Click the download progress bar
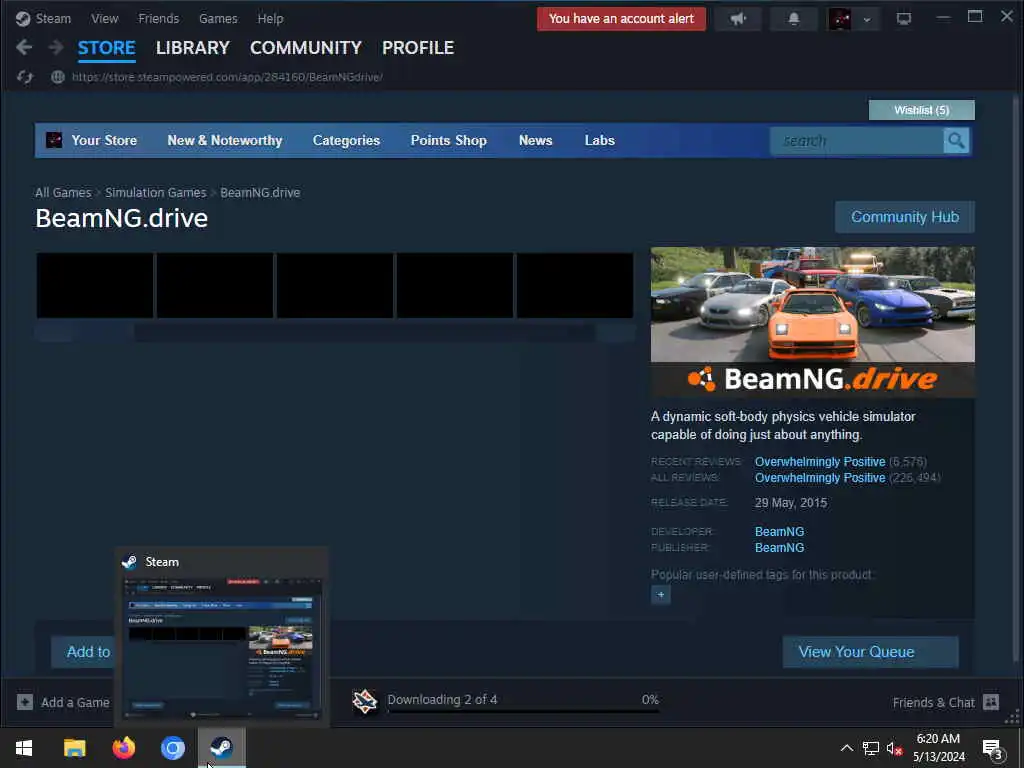 tap(522, 711)
